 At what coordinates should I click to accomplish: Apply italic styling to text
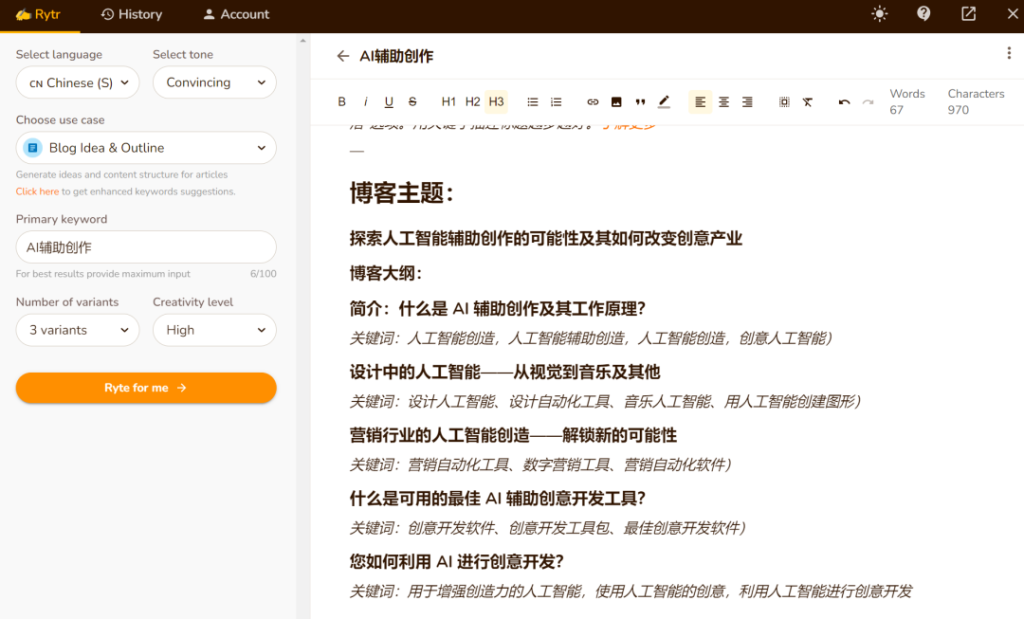click(365, 101)
